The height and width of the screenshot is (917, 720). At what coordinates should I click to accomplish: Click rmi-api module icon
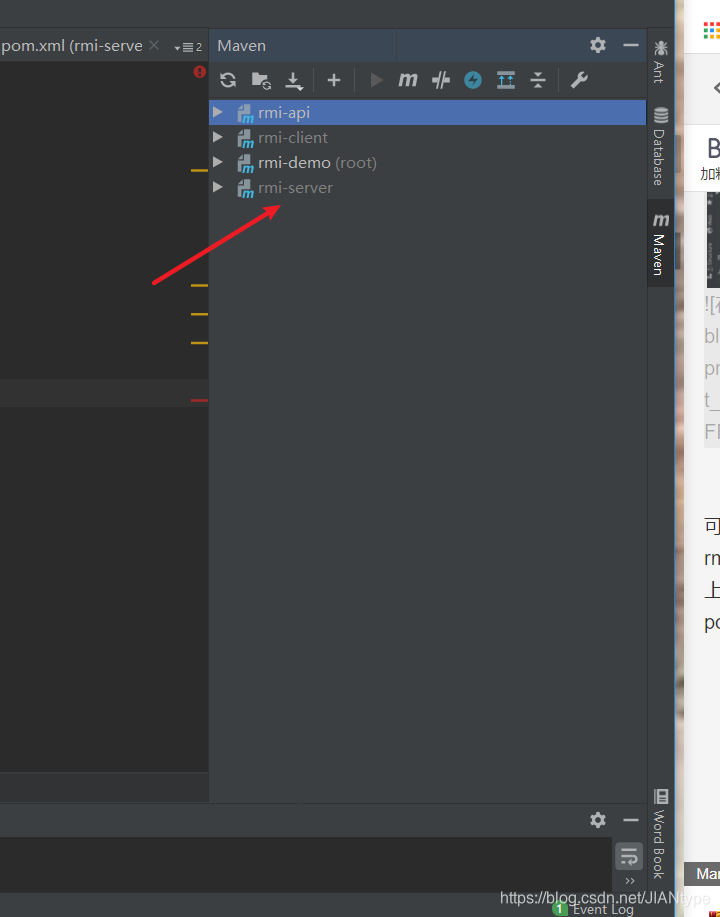[245, 113]
